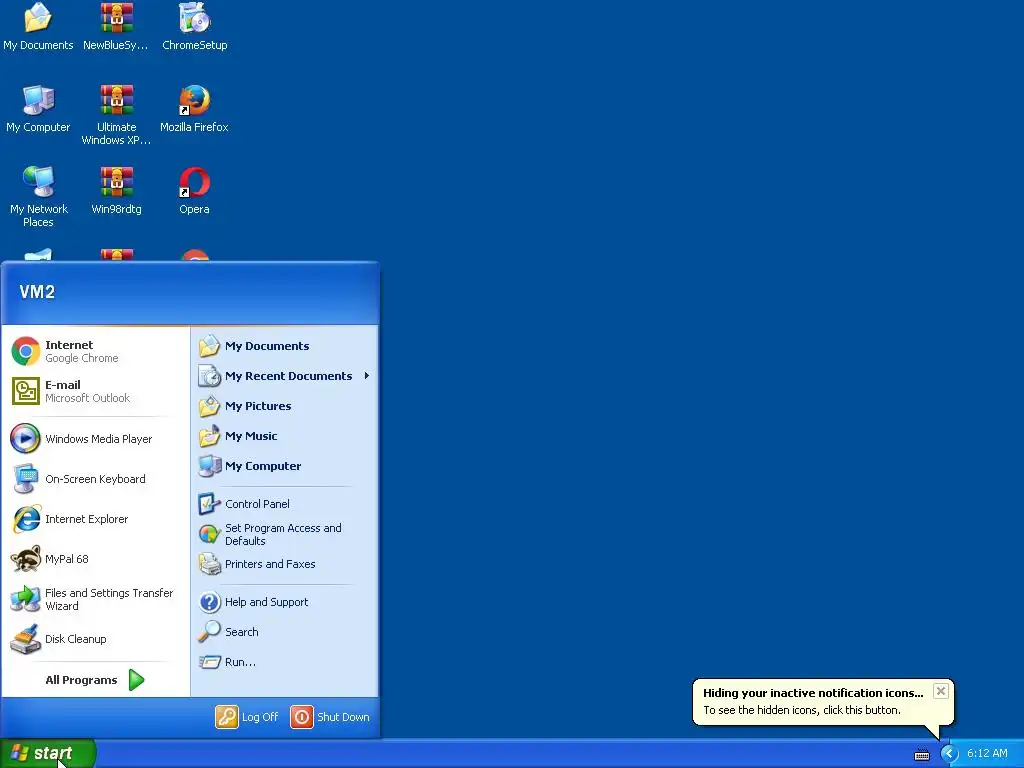Open Search magnifier icon
The image size is (1024, 768).
pos(210,632)
